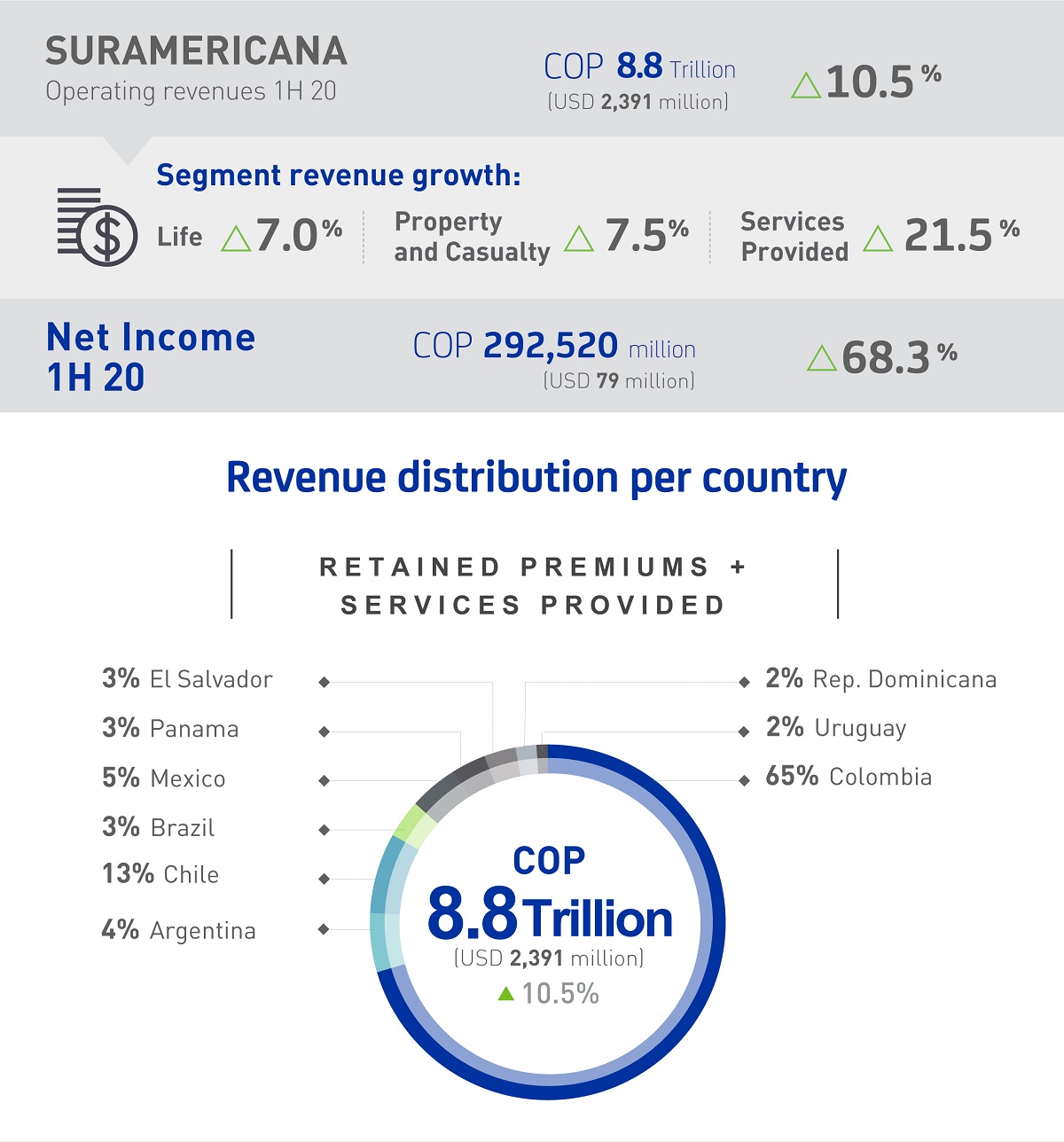Image resolution: width=1064 pixels, height=1142 pixels.
Task: Click the 5% Mexico label
Action: pyautogui.click(x=164, y=778)
